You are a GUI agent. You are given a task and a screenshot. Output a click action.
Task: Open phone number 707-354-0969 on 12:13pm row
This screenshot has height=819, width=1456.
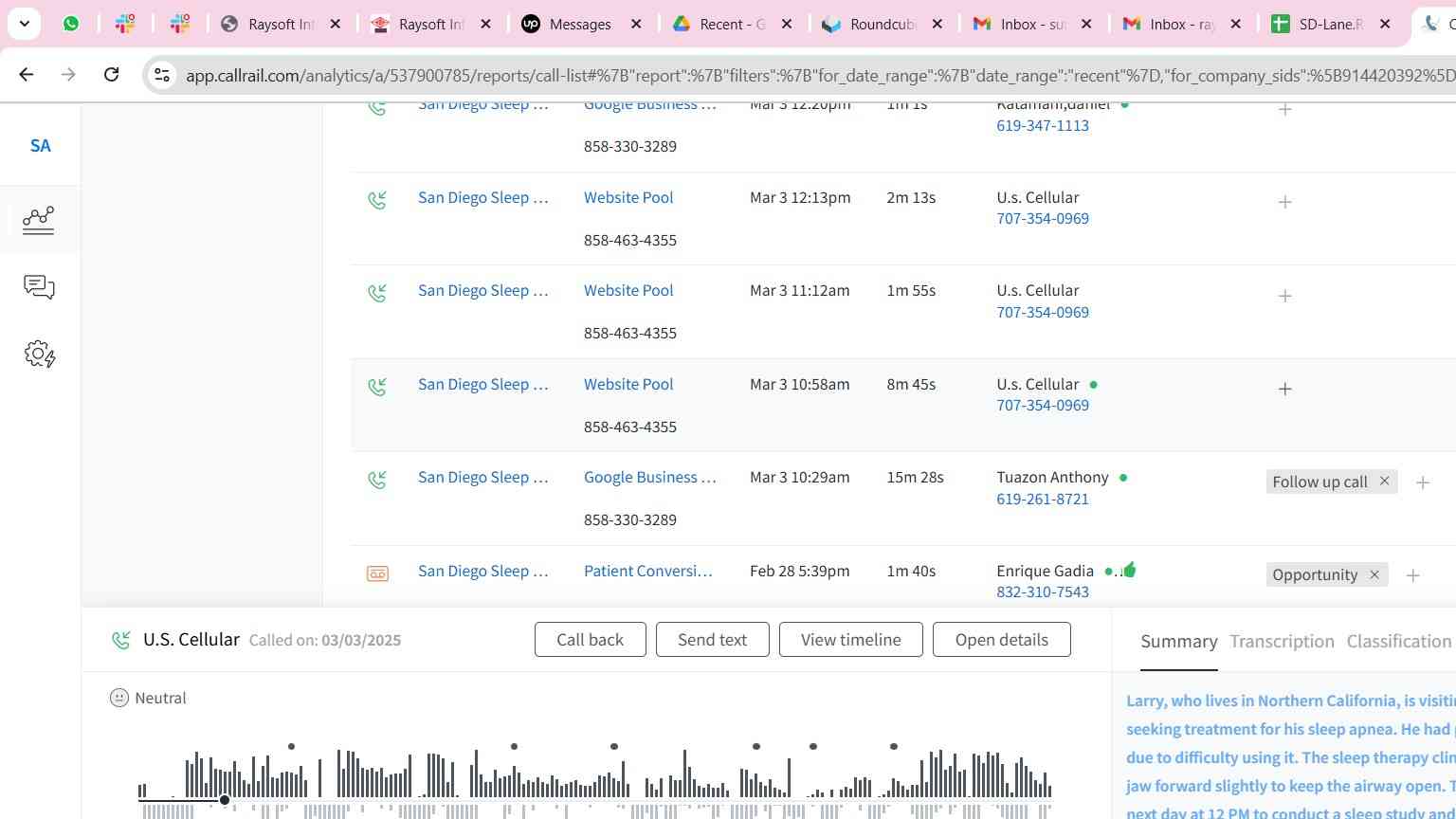coord(1043,219)
